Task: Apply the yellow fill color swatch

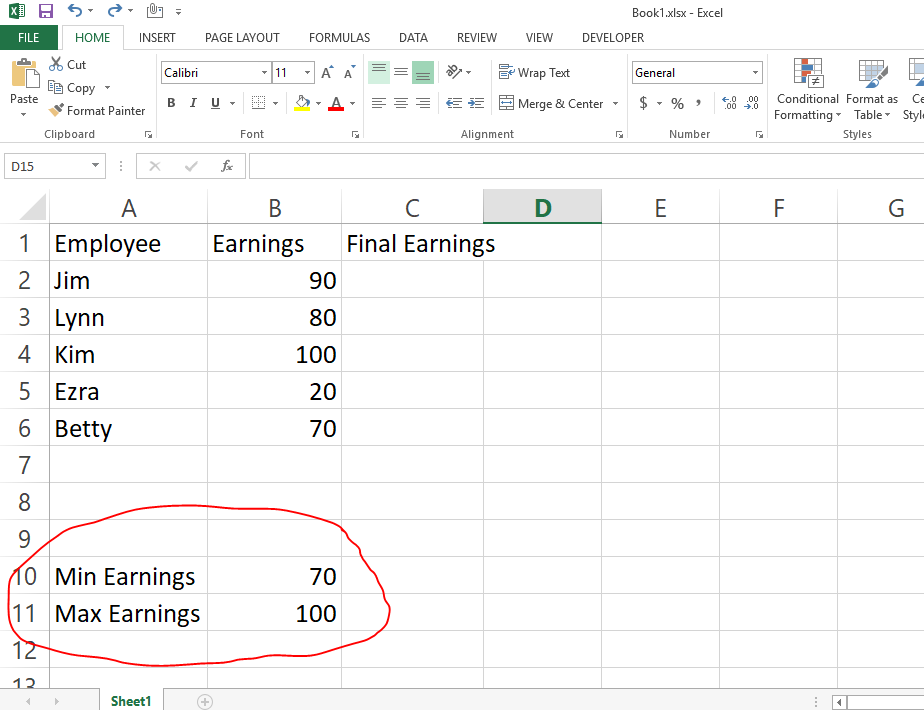Action: point(303,103)
